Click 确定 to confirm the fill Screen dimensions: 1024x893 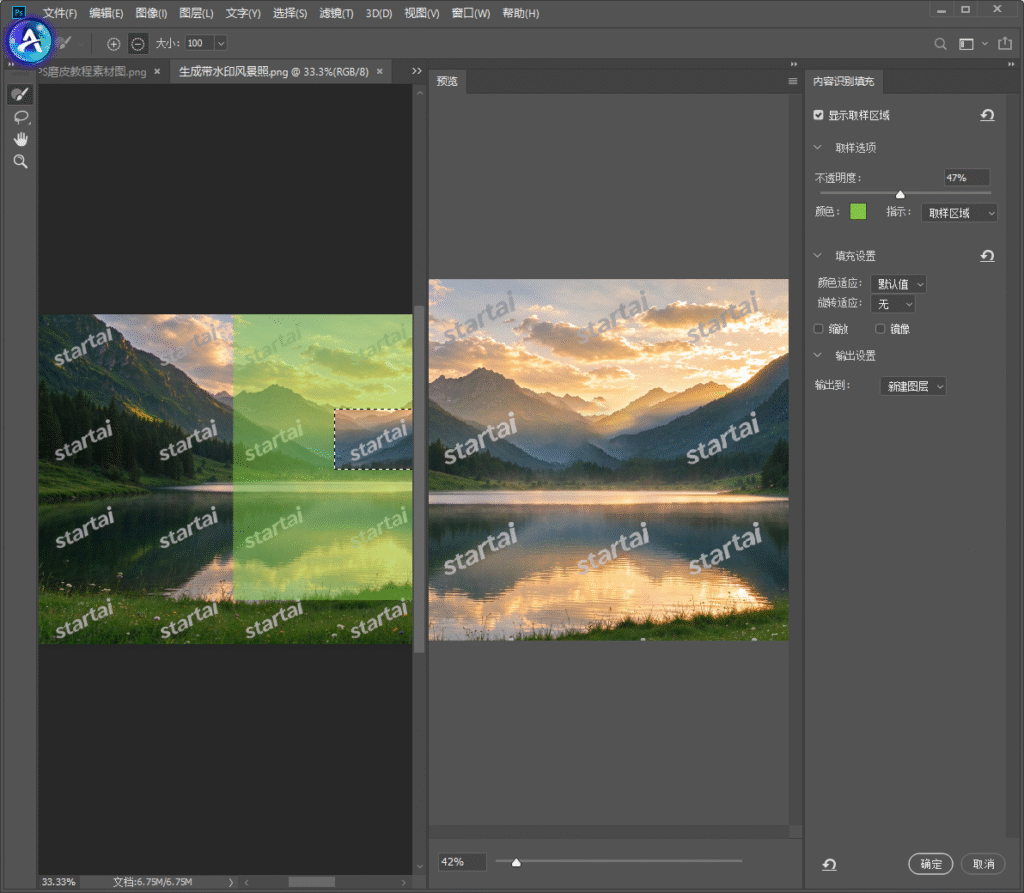pyautogui.click(x=931, y=864)
